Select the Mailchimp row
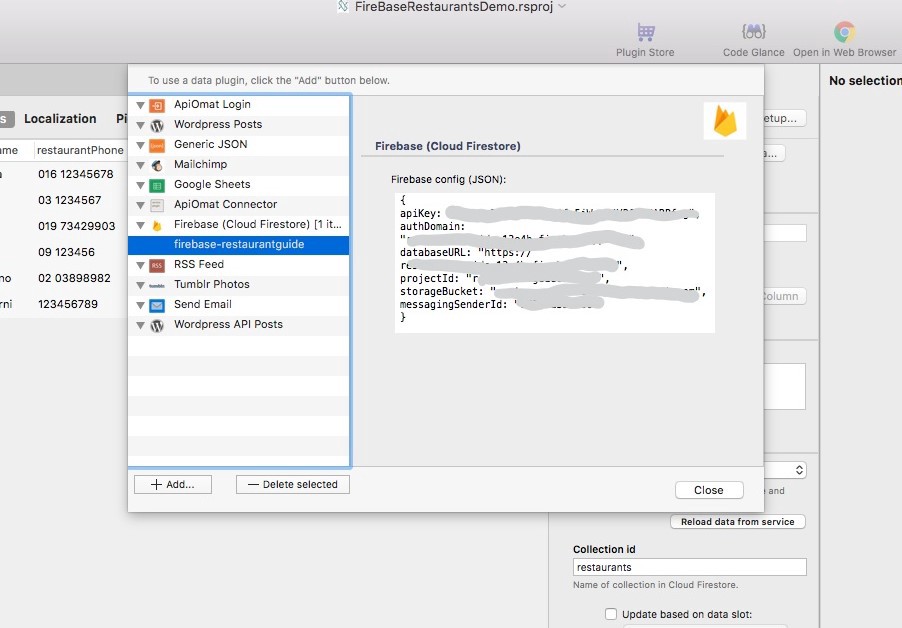Viewport: 902px width, 628px height. (239, 164)
